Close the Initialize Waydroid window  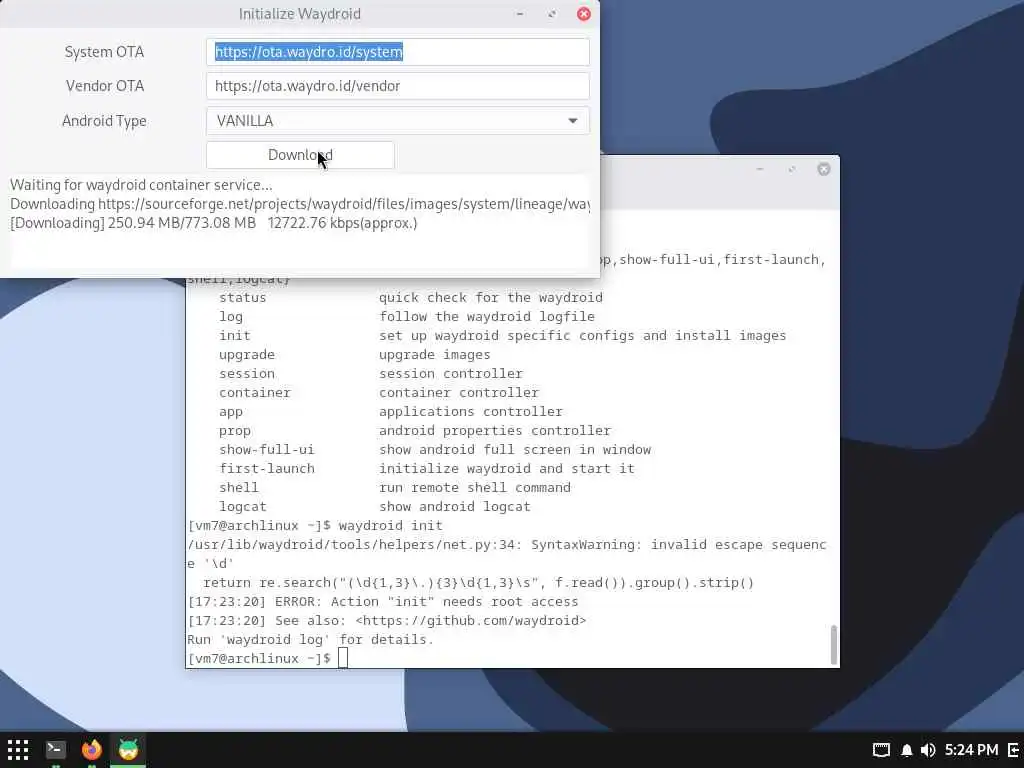pos(584,14)
